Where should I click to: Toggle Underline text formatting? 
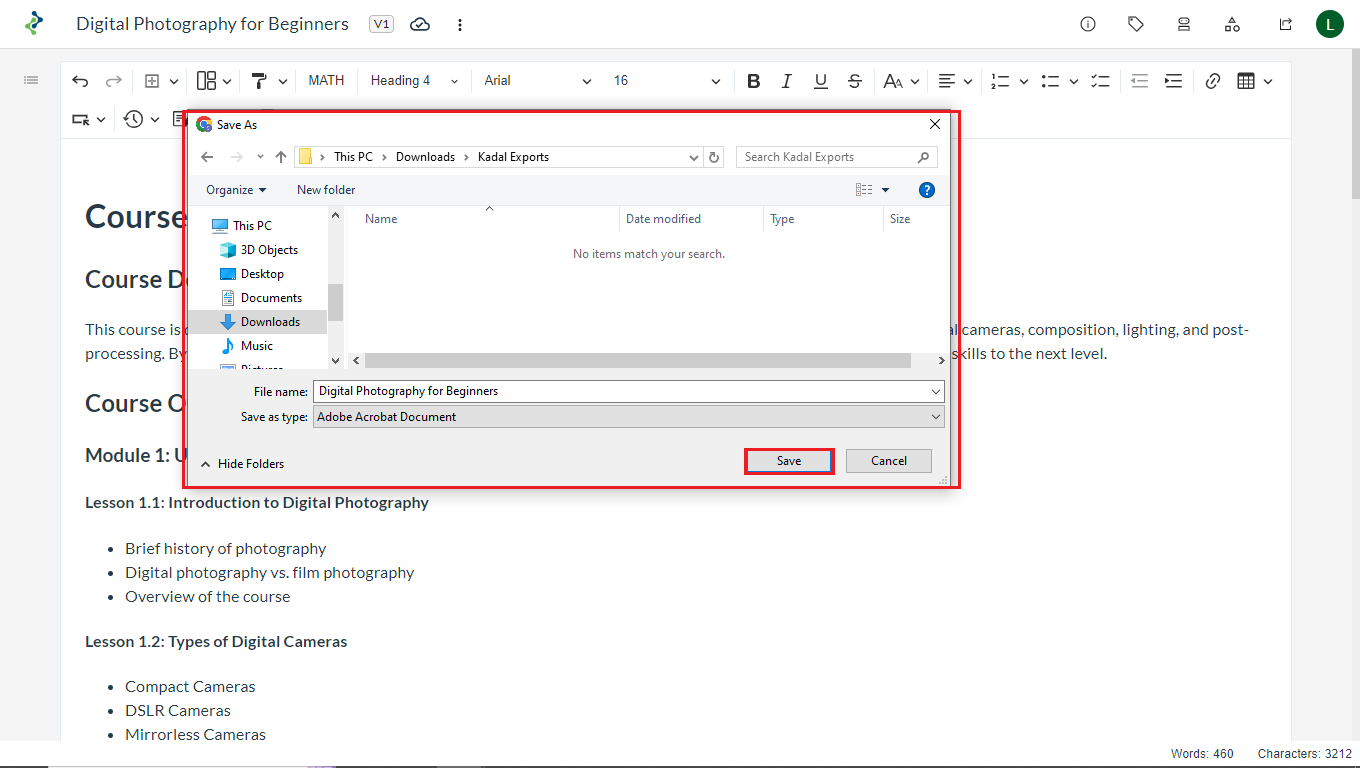coord(821,81)
